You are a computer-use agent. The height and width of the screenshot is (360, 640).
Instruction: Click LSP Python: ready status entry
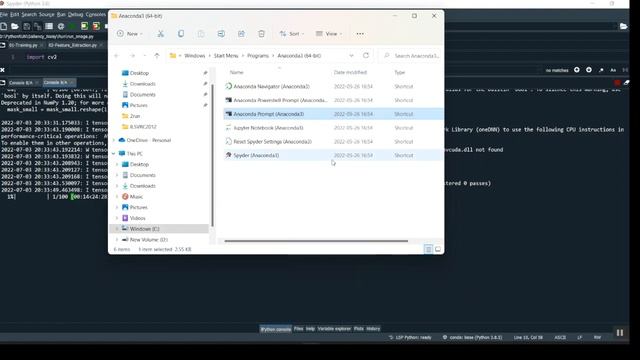pos(410,338)
